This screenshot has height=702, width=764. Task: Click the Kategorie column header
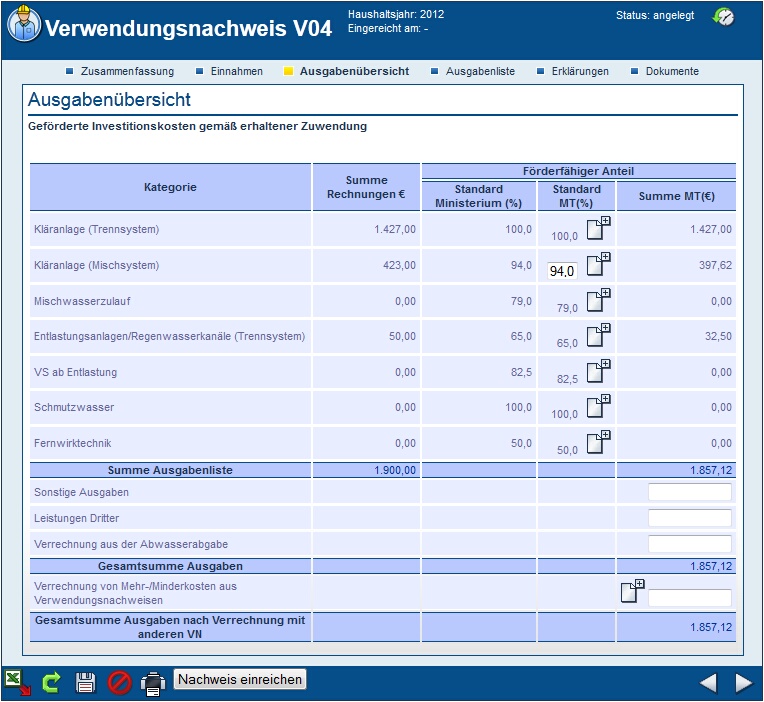click(x=170, y=187)
